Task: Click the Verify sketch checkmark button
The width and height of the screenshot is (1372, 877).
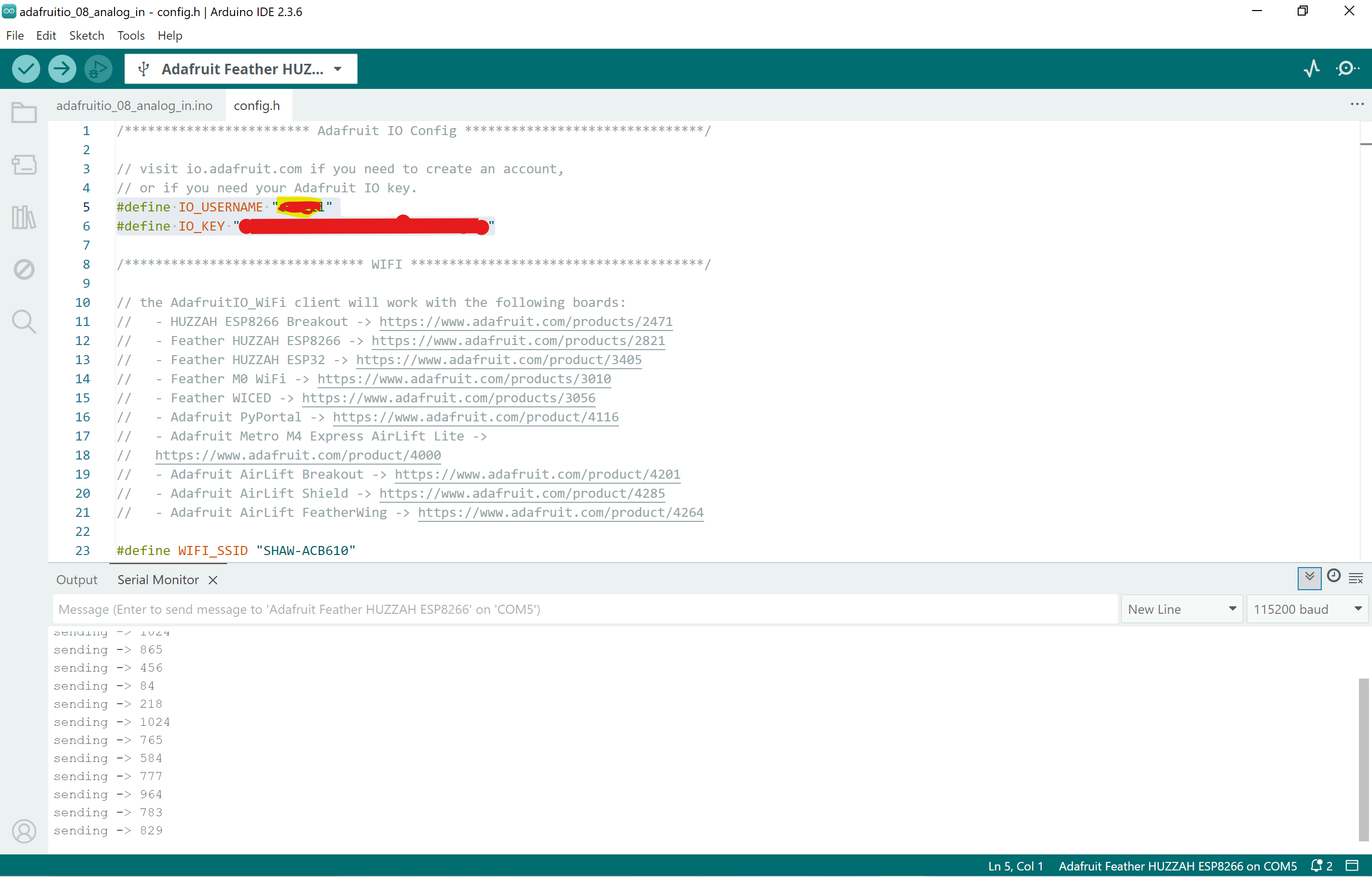Action: 26,69
